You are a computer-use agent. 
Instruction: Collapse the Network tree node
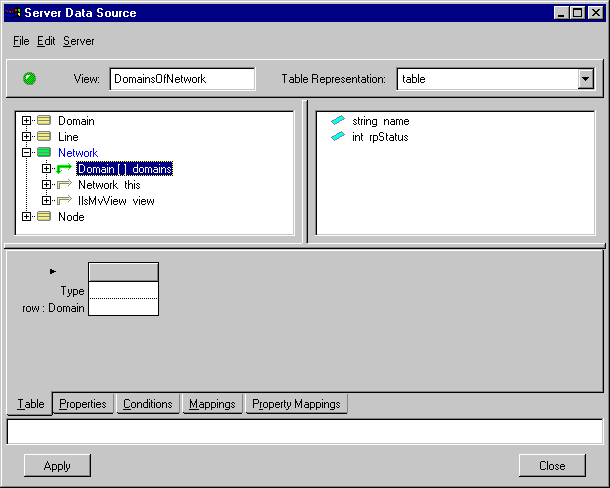pos(27,153)
